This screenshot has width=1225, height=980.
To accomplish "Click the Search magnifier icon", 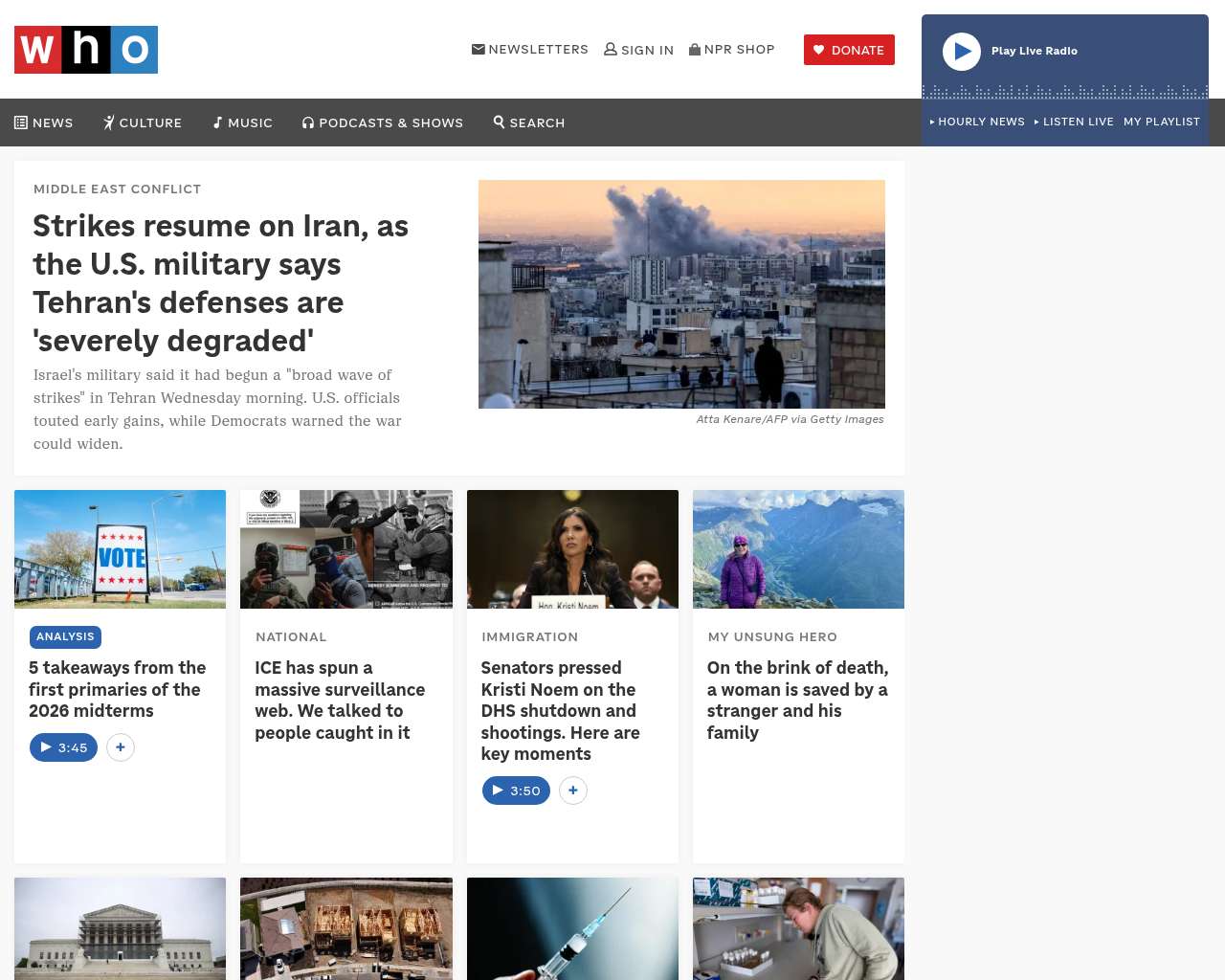I will pyautogui.click(x=499, y=122).
